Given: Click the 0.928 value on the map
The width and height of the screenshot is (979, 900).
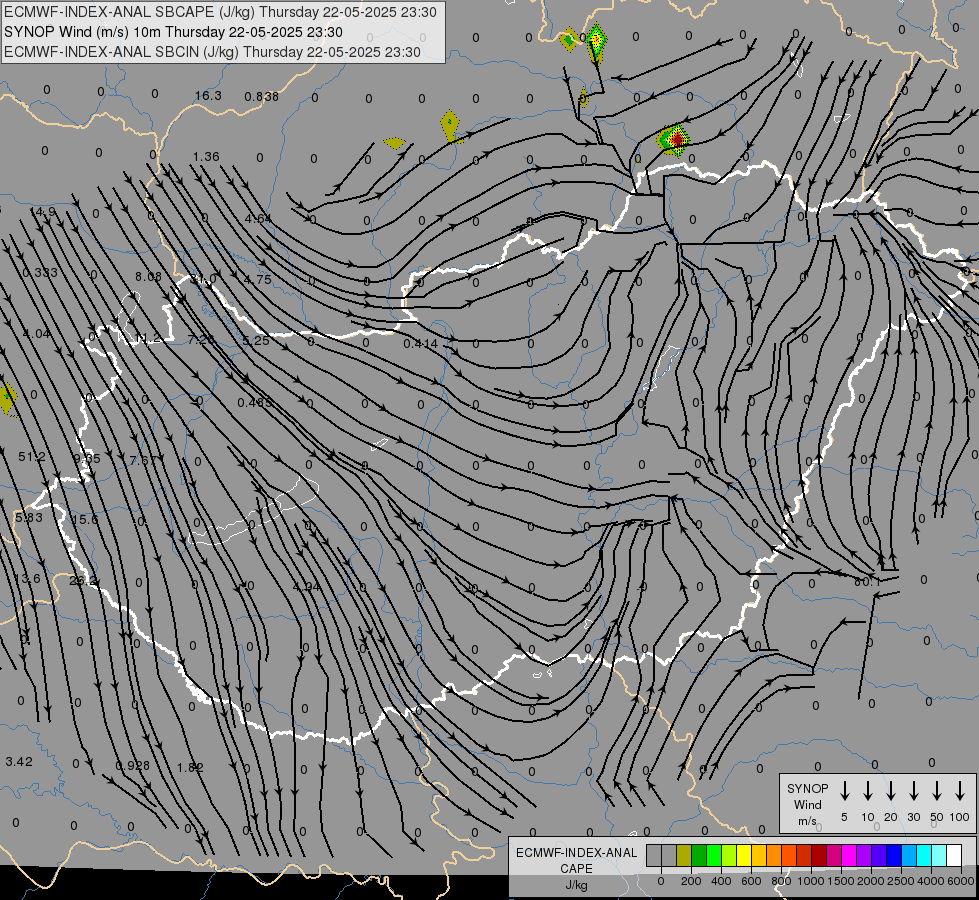Looking at the screenshot, I should [x=132, y=765].
